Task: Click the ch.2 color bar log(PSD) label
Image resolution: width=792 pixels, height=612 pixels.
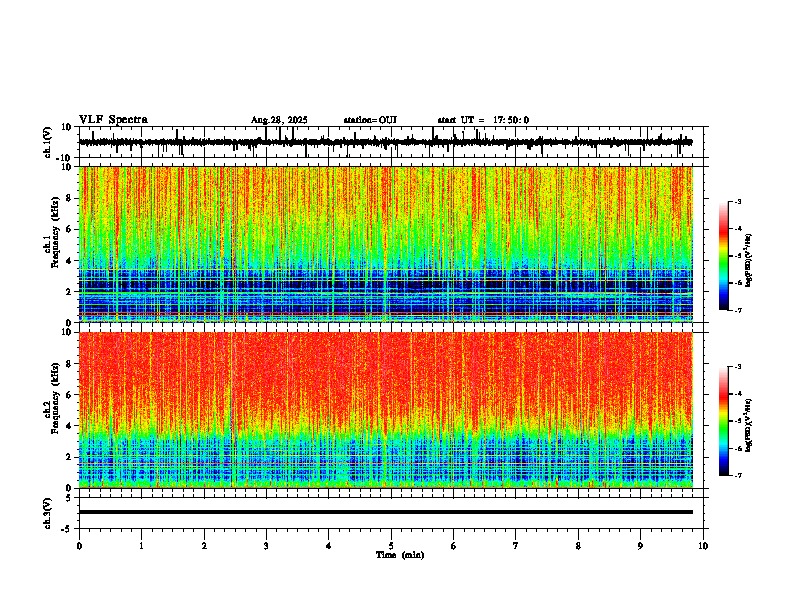Action: 748,425
